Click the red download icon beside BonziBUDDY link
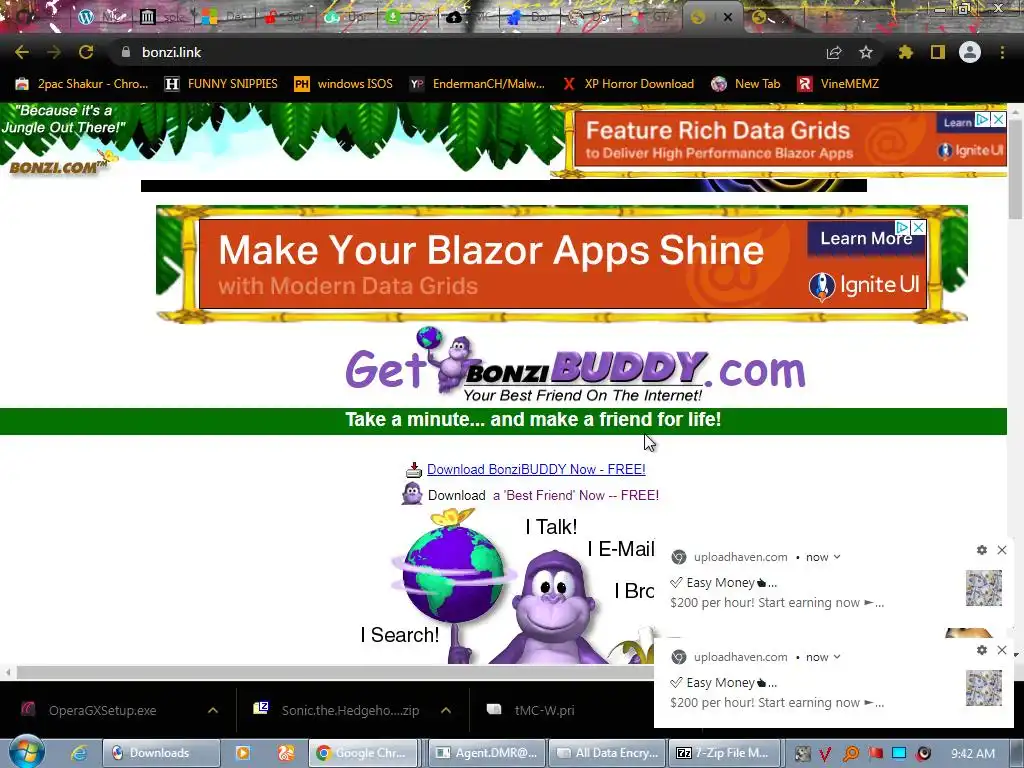This screenshot has width=1024, height=768. (x=413, y=470)
